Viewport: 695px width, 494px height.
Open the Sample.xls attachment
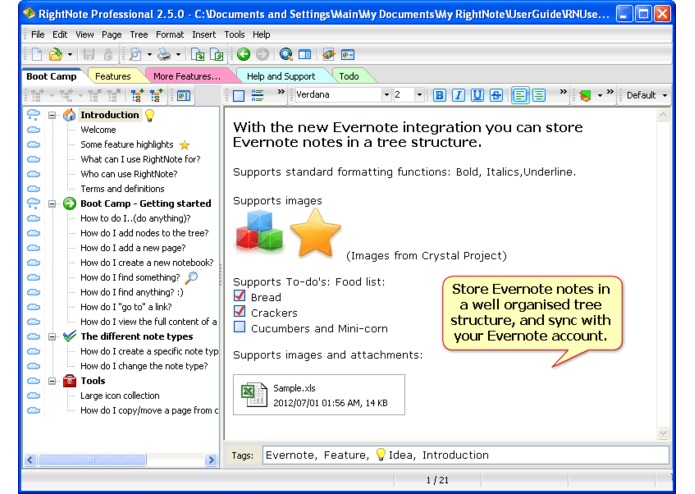[319, 395]
